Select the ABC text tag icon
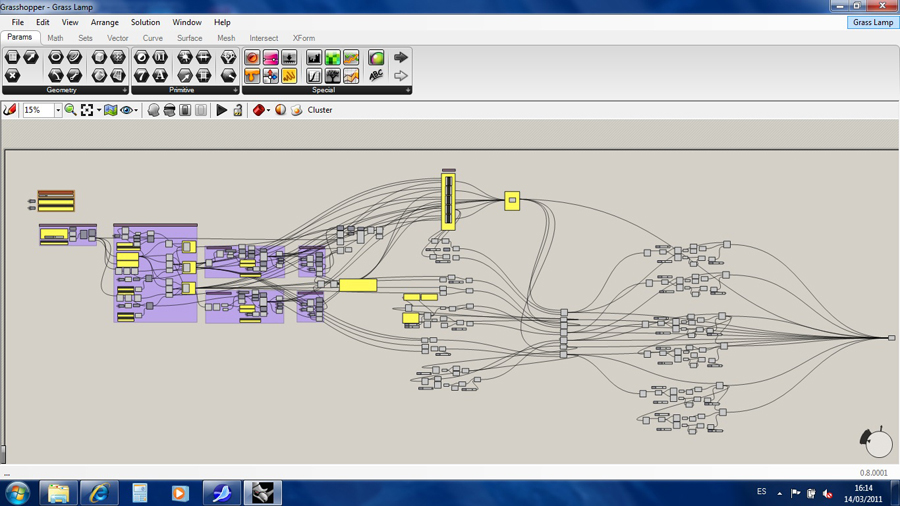This screenshot has width=900, height=506. (376, 75)
